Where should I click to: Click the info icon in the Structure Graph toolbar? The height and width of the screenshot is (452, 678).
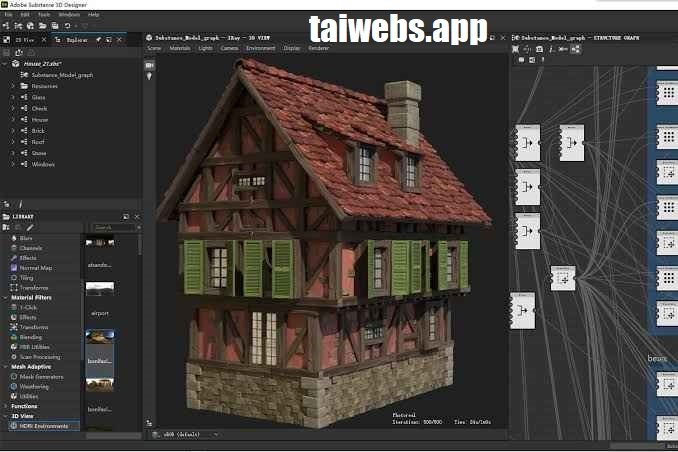[x=551, y=49]
